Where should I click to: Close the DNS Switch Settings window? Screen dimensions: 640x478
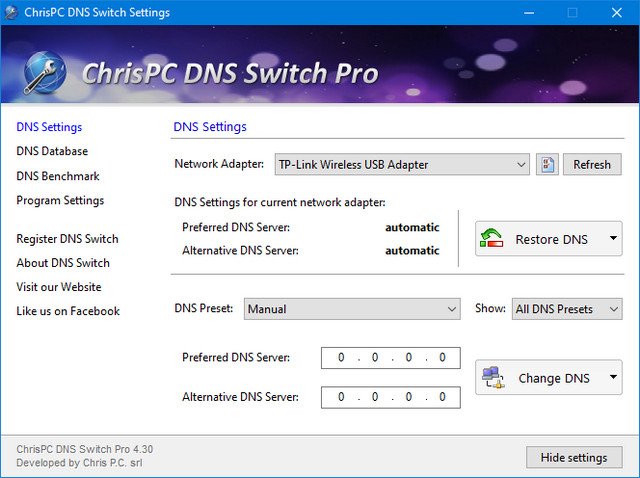click(617, 13)
